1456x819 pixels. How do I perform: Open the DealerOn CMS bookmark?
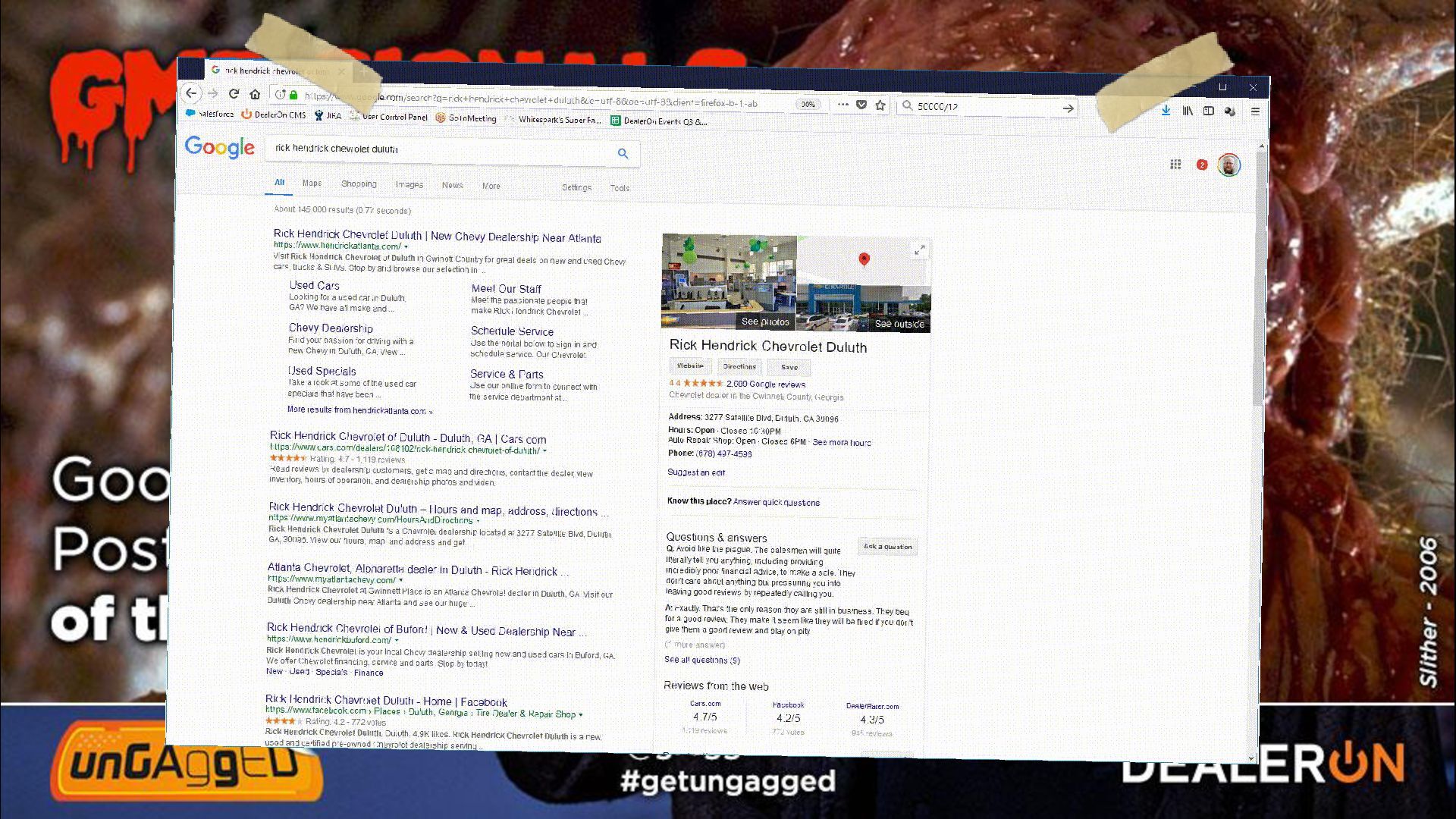point(275,115)
